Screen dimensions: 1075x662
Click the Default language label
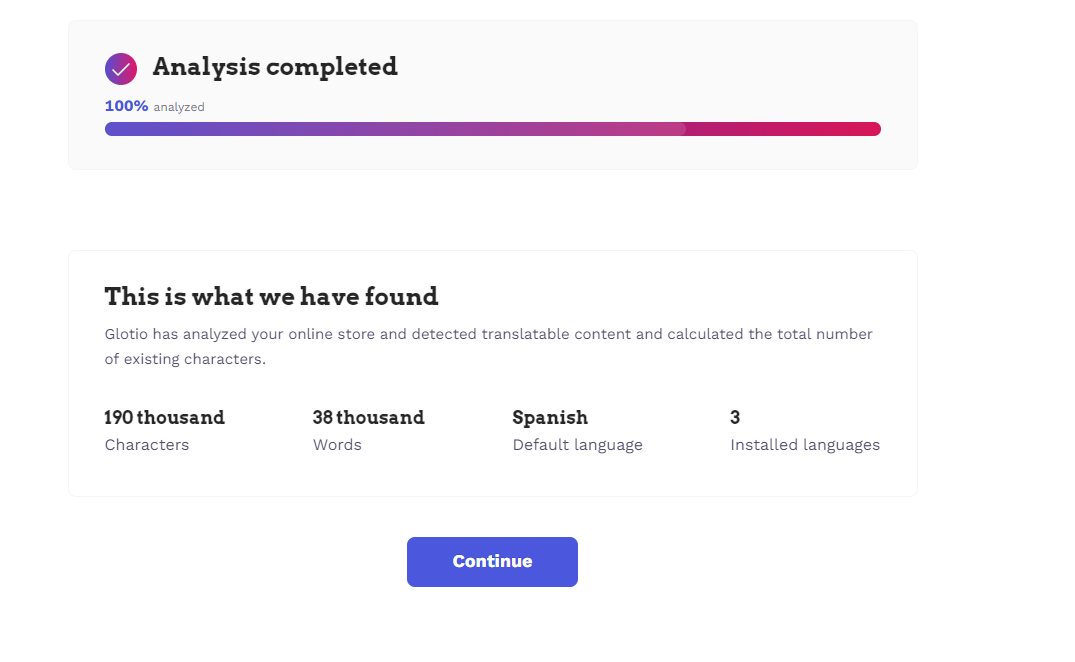(x=578, y=445)
